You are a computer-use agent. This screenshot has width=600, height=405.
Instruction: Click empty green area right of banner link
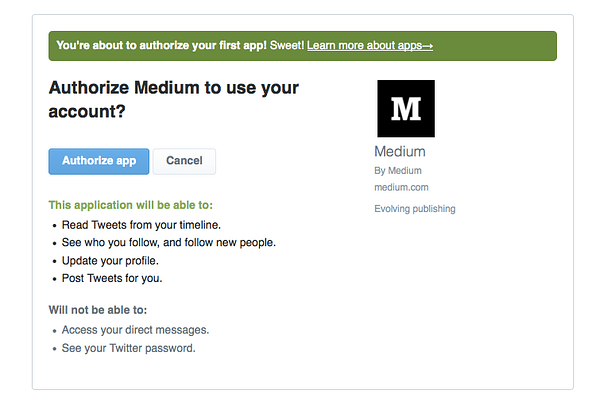494,46
